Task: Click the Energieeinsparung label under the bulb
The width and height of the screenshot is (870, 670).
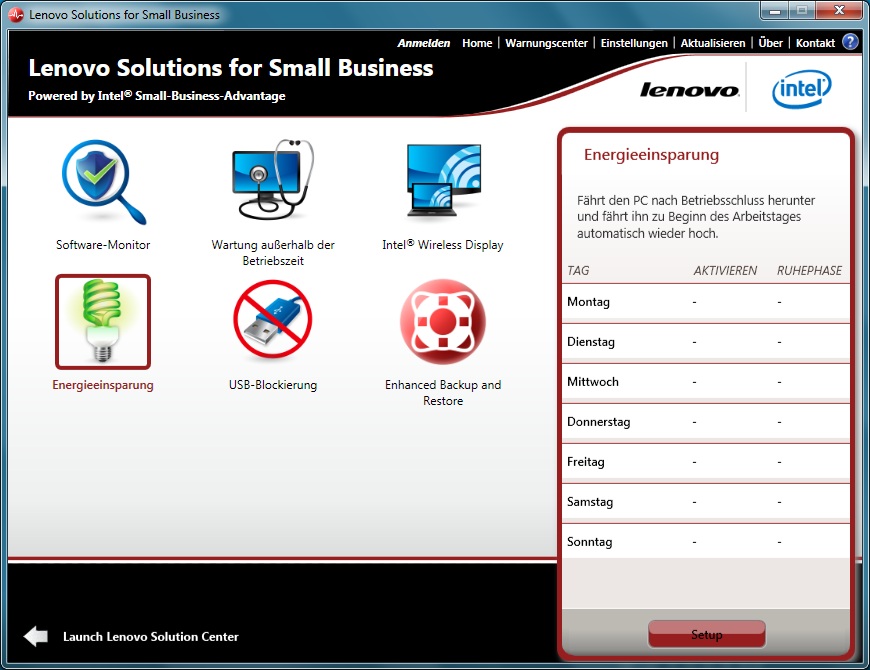Action: pos(103,385)
